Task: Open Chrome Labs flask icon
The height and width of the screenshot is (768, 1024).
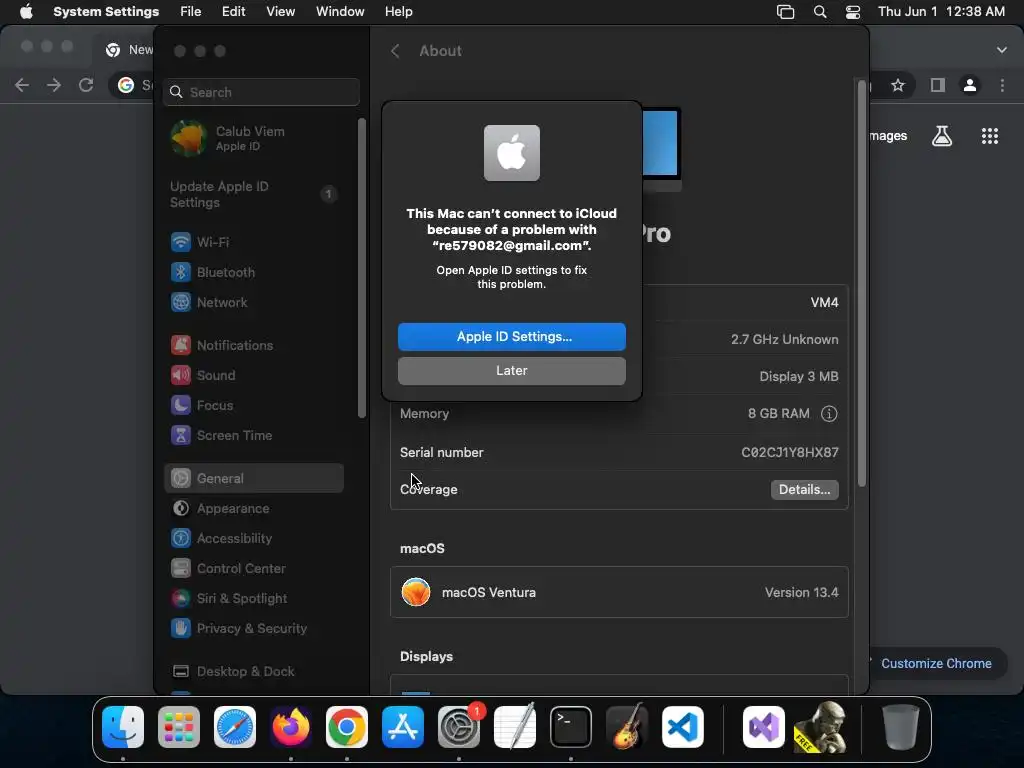Action: 942,136
